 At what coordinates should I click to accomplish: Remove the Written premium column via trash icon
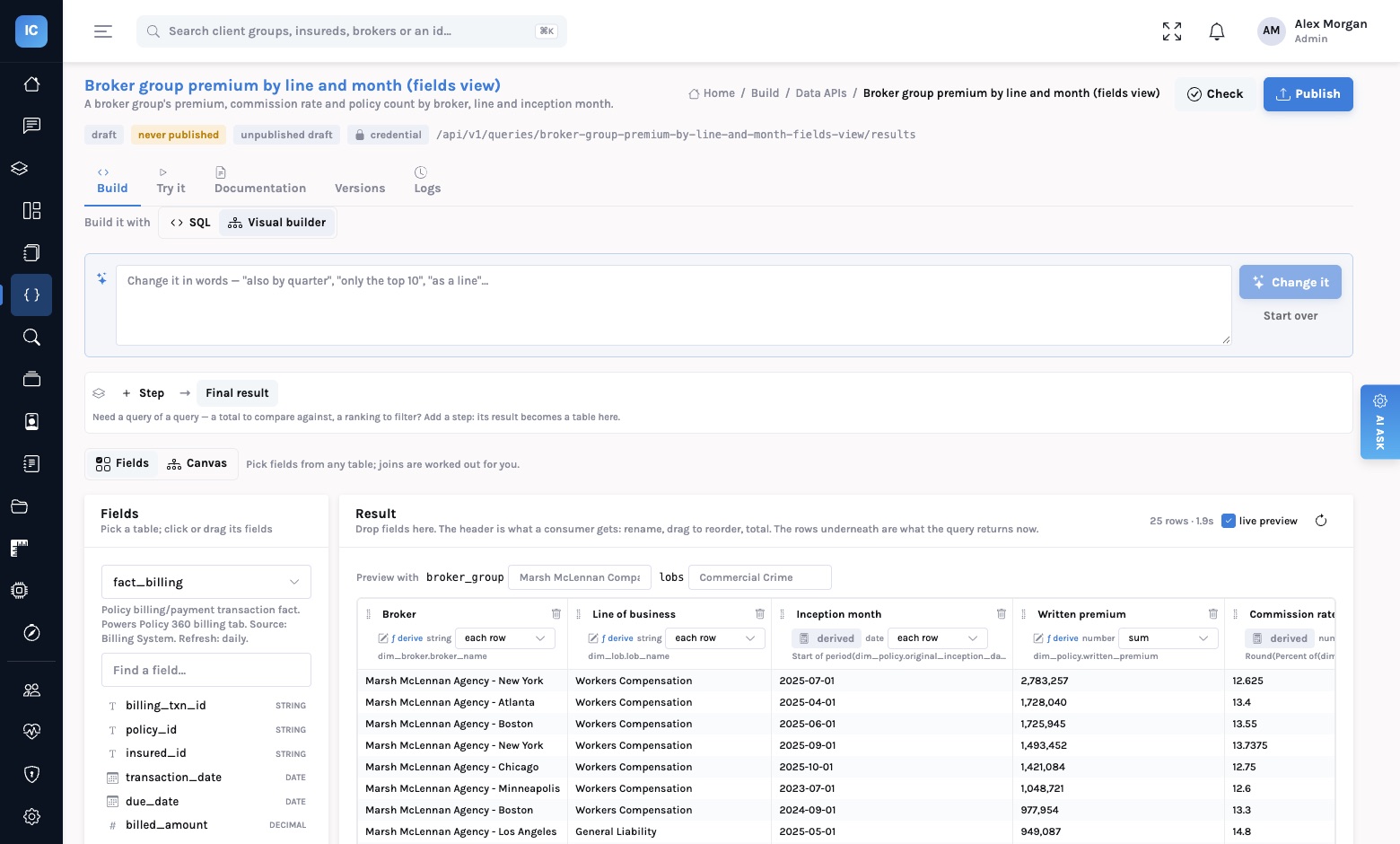pyautogui.click(x=1213, y=614)
